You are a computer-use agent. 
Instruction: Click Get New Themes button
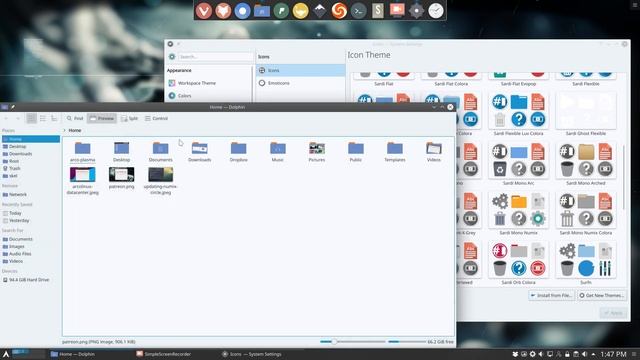pyautogui.click(x=602, y=295)
